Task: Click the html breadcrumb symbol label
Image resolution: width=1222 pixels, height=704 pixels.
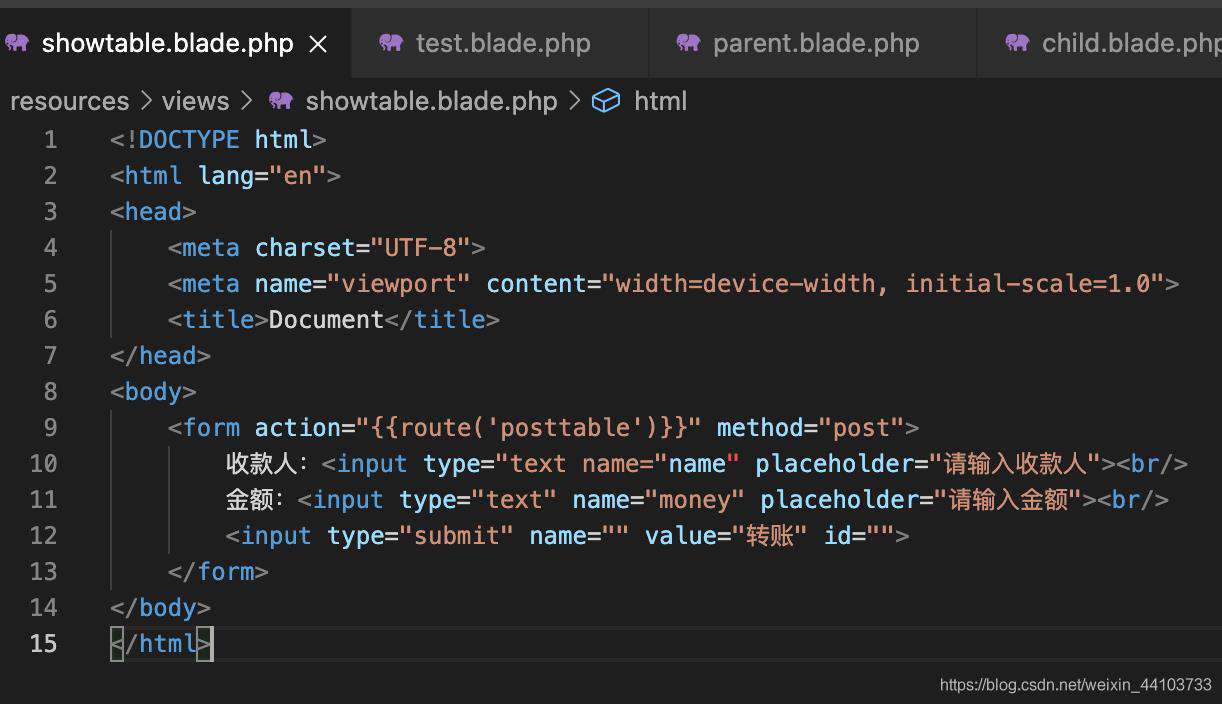Action: (660, 101)
